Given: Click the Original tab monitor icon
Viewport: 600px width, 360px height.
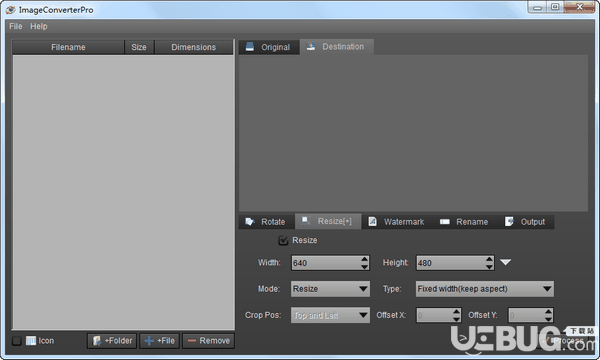Looking at the screenshot, I should [x=250, y=47].
